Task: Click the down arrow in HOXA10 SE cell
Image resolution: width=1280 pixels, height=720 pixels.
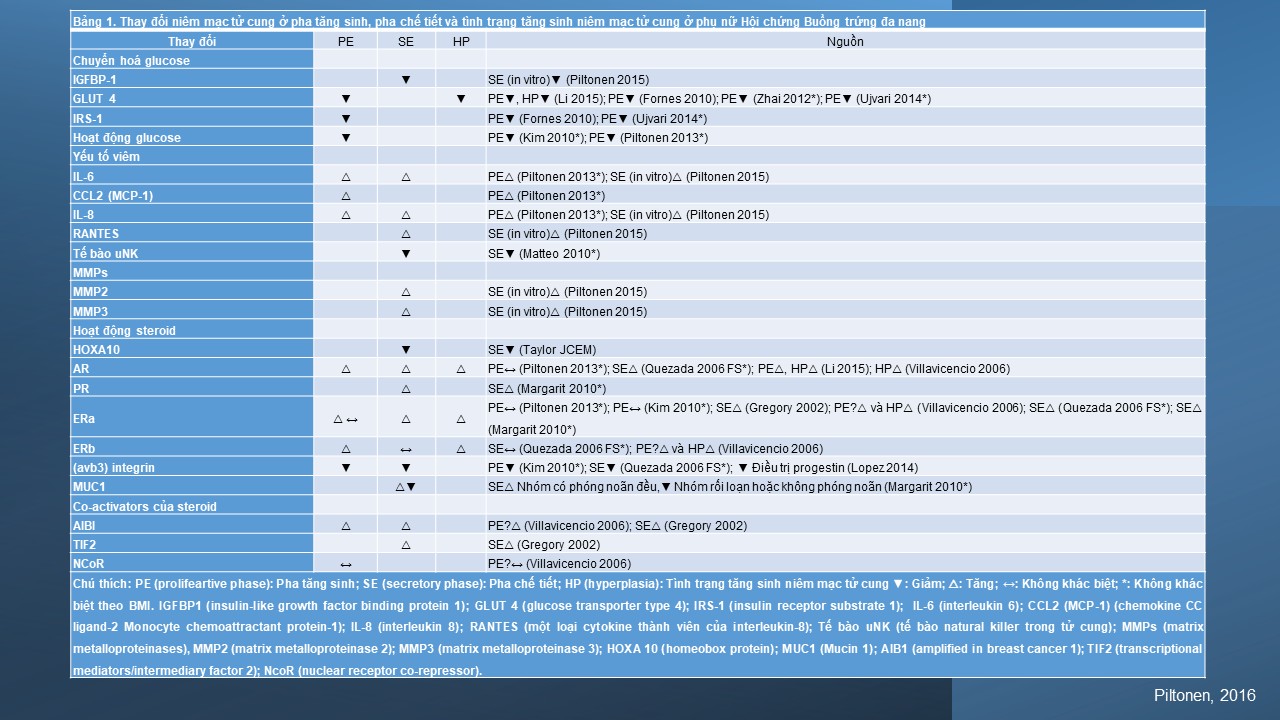Action: (x=406, y=350)
